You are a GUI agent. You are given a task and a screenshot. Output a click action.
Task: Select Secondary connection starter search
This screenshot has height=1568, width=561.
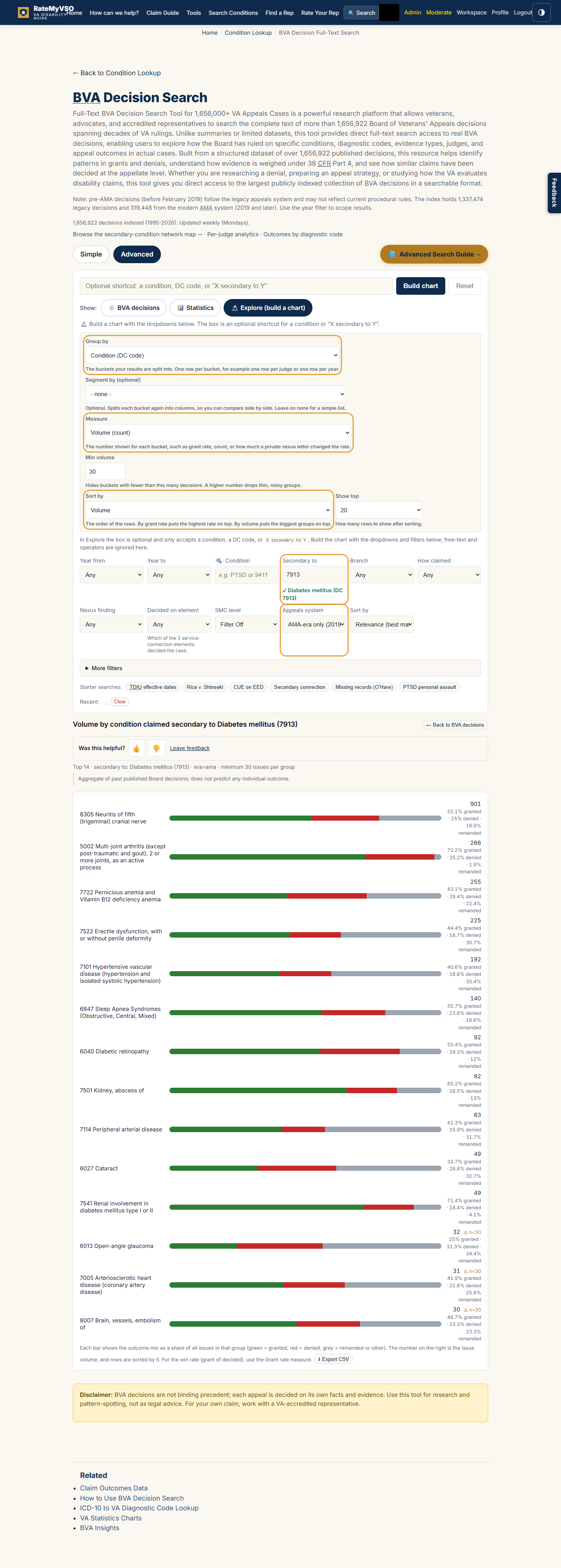coord(299,687)
